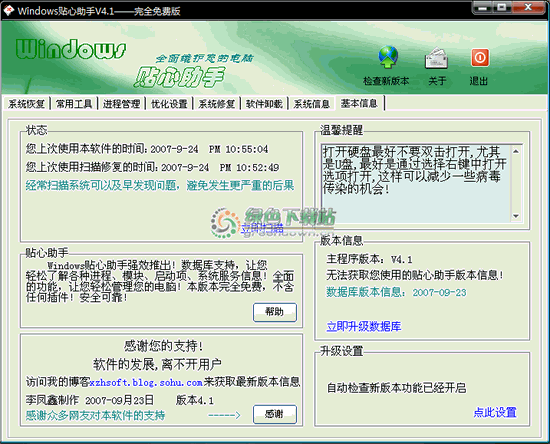Click the 自动检查新版本功能已经开启 text
The width and height of the screenshot is (550, 444).
[396, 388]
